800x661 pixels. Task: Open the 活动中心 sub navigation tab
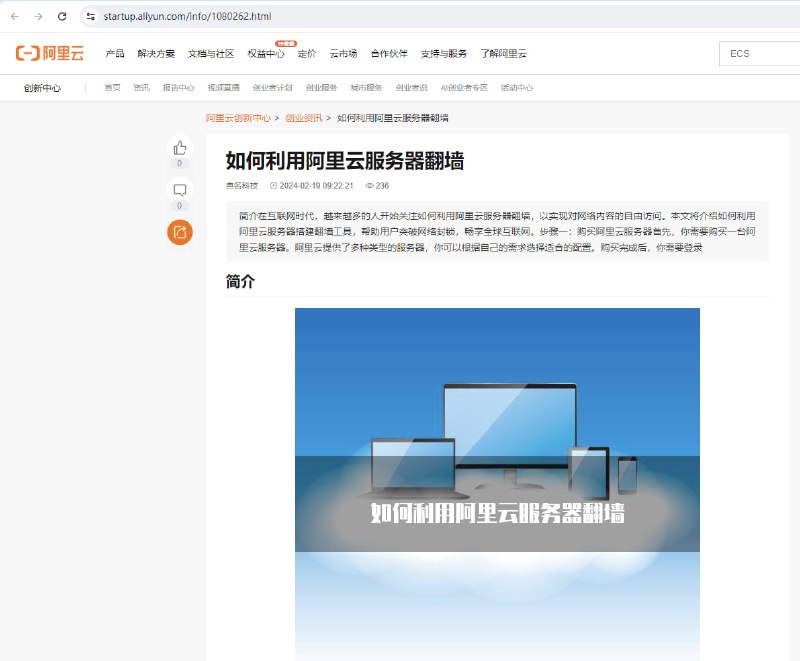tap(516, 88)
